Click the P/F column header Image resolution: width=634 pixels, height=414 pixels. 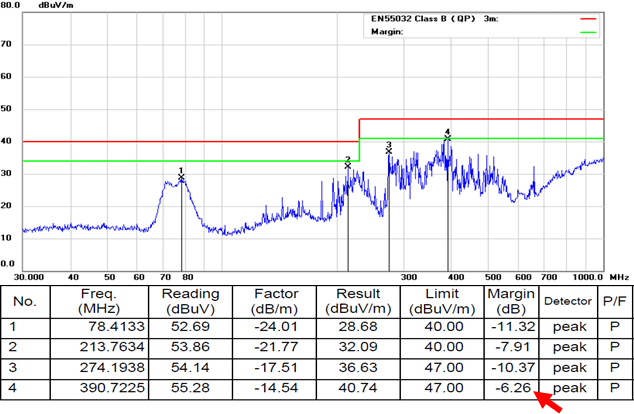(x=615, y=301)
